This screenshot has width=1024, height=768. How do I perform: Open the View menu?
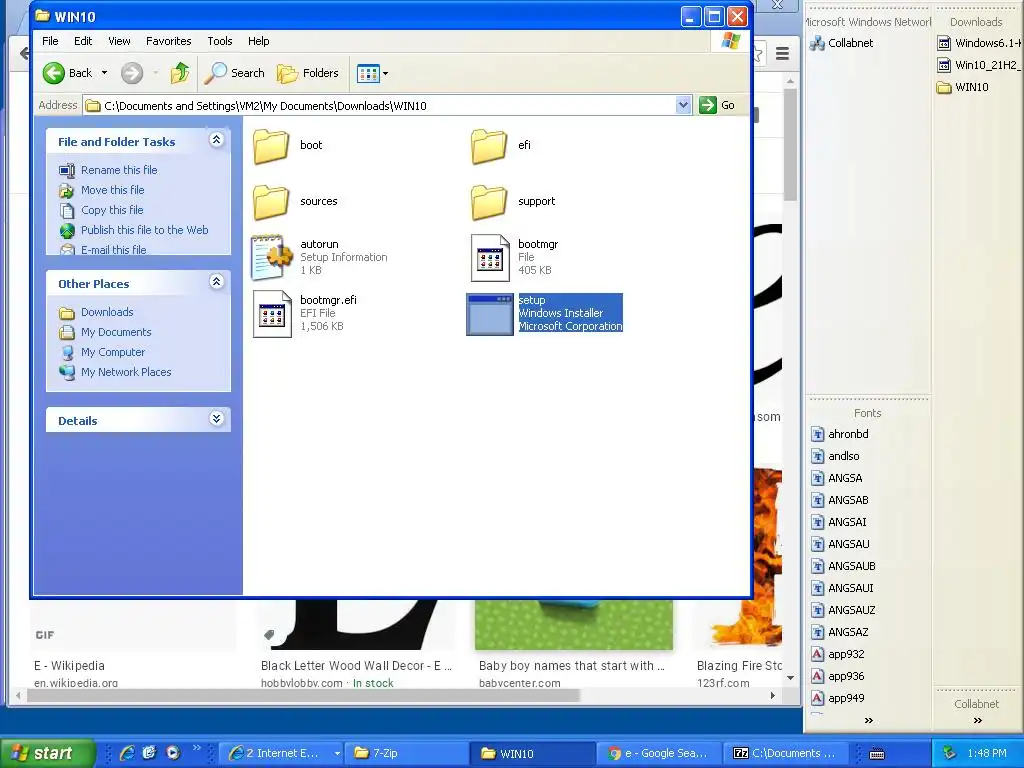[119, 41]
